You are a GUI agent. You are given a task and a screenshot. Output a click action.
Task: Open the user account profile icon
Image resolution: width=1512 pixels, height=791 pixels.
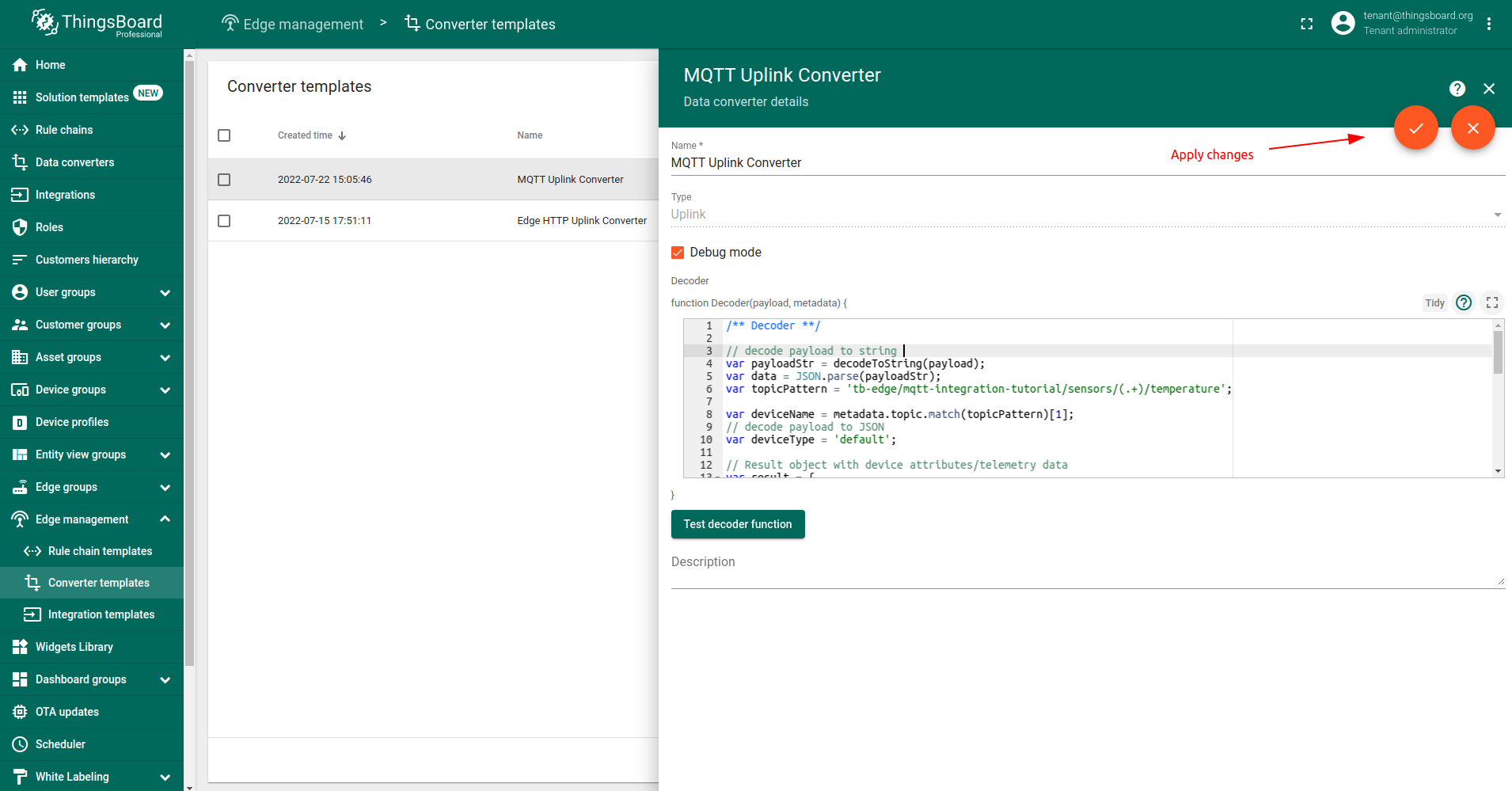tap(1343, 24)
